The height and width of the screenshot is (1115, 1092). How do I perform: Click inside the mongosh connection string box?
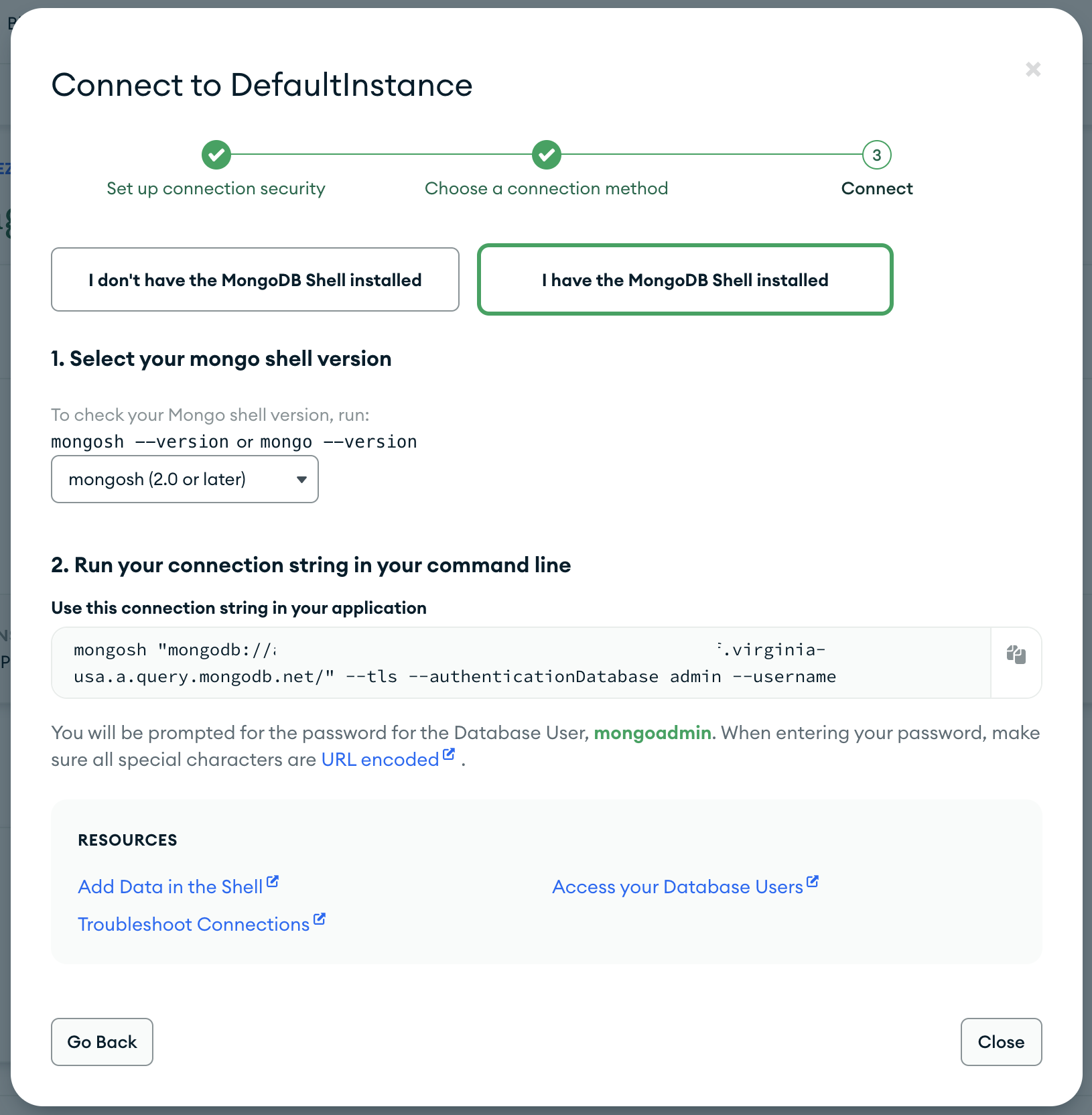(521, 663)
